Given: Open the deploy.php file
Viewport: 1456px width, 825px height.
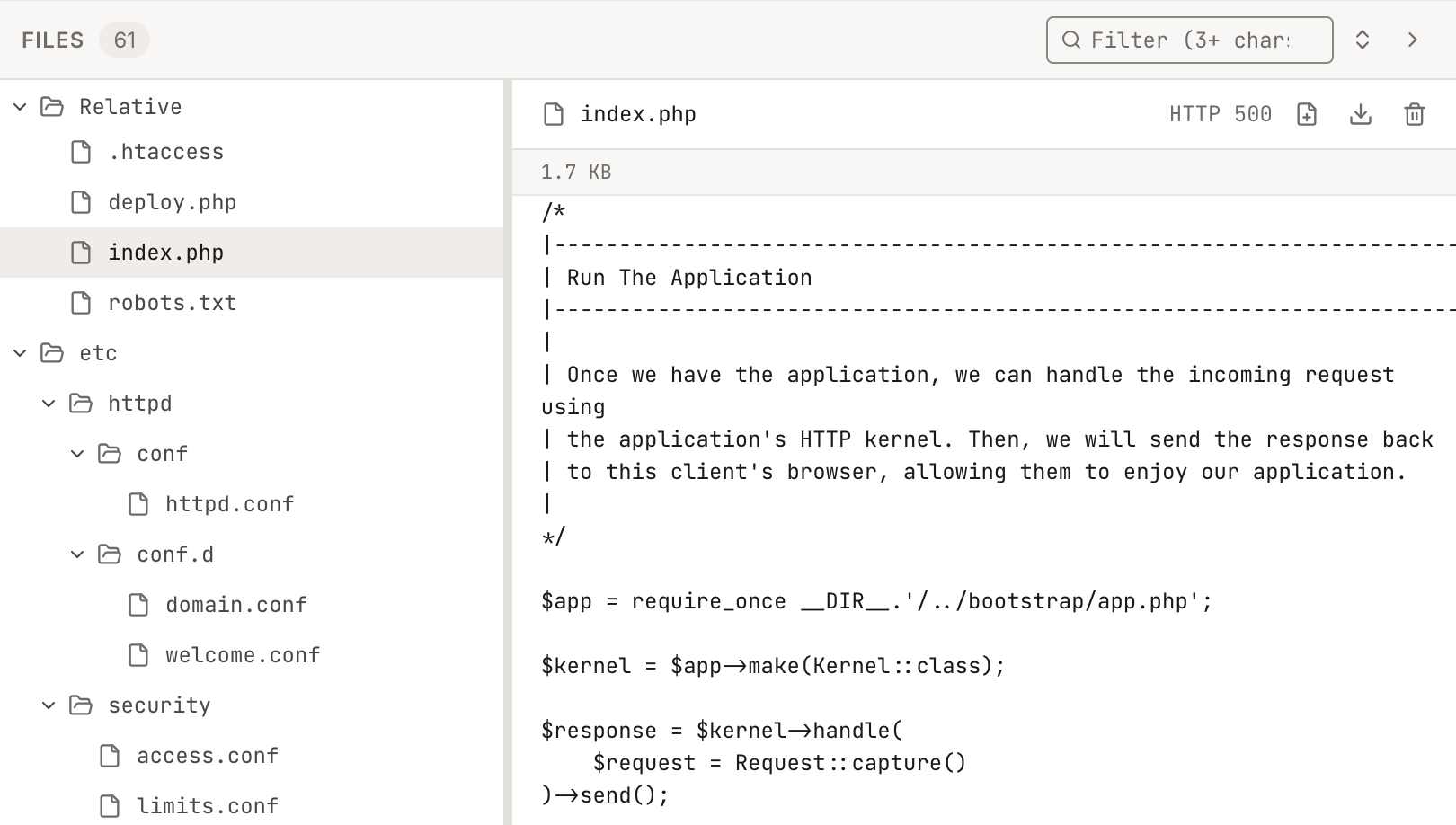Looking at the screenshot, I should pyautogui.click(x=252, y=202).
